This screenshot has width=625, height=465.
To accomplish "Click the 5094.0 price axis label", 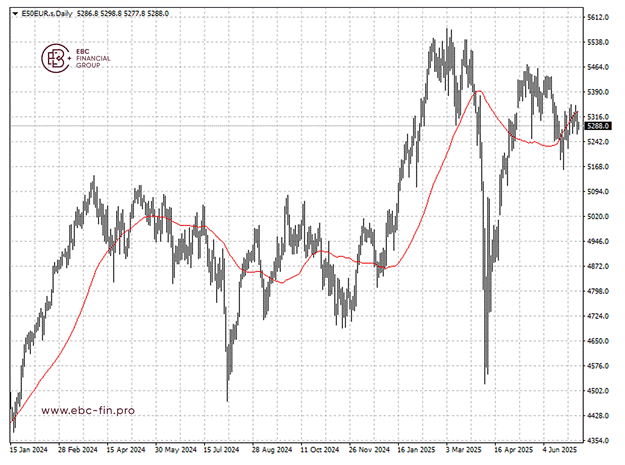I will (x=598, y=191).
